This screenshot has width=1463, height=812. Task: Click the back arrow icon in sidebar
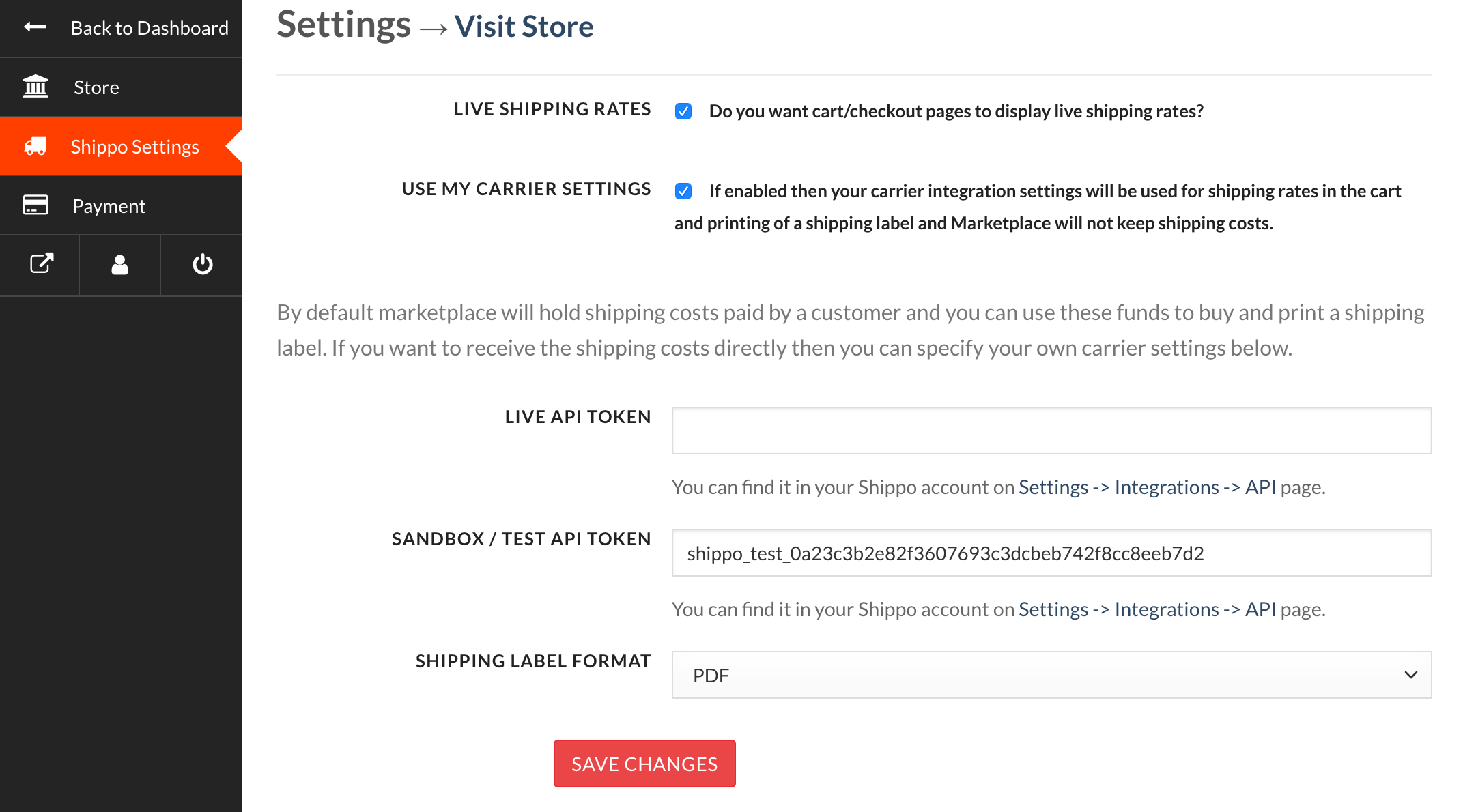click(x=35, y=27)
